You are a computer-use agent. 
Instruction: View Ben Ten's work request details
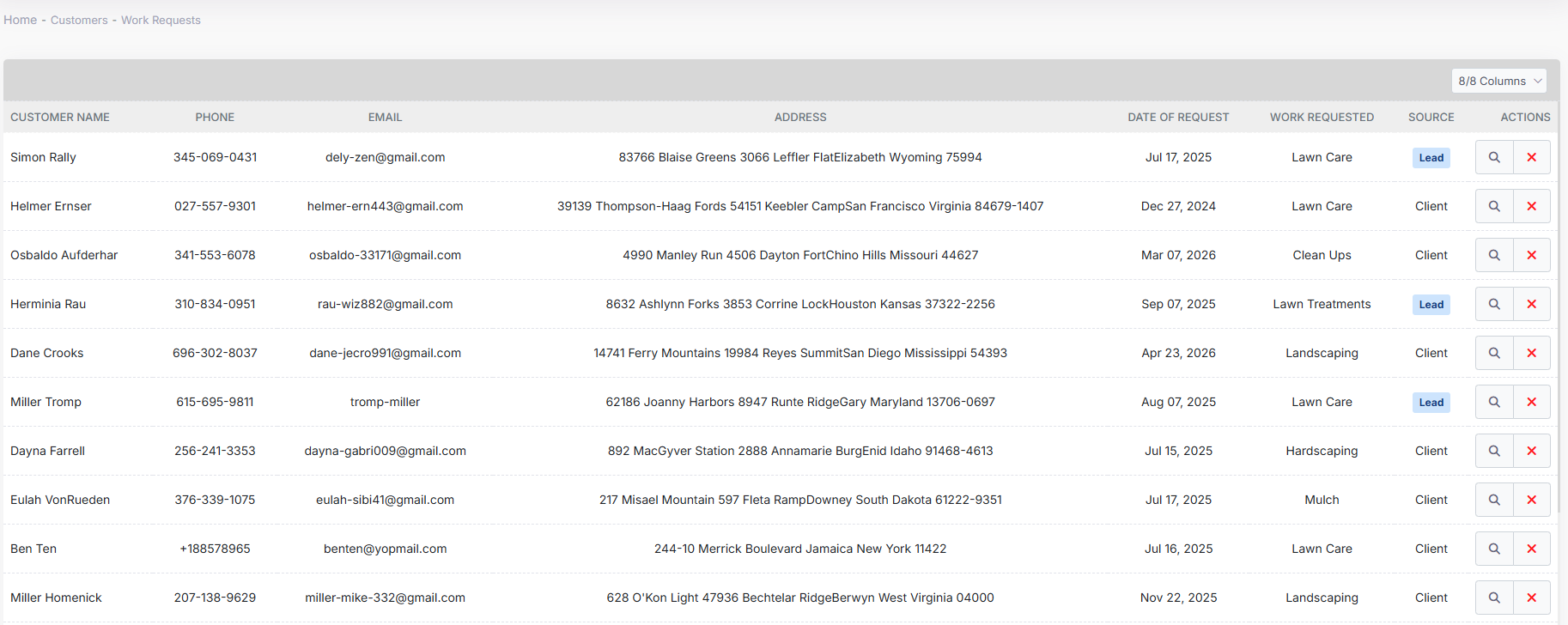1494,549
